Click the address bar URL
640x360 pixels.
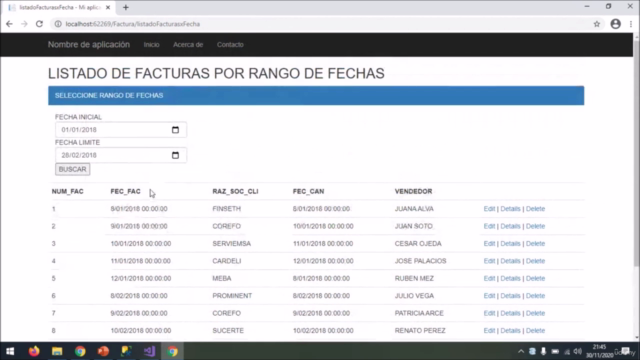133,24
